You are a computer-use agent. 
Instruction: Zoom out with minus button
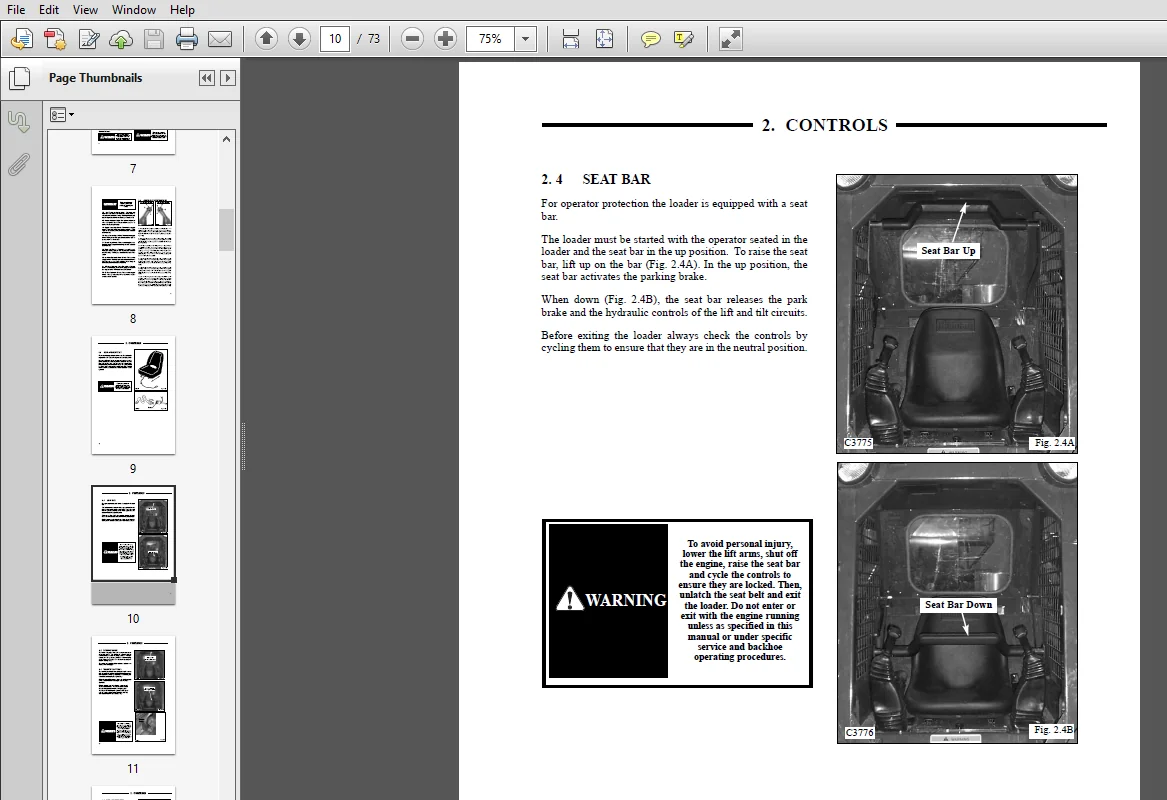tap(412, 39)
